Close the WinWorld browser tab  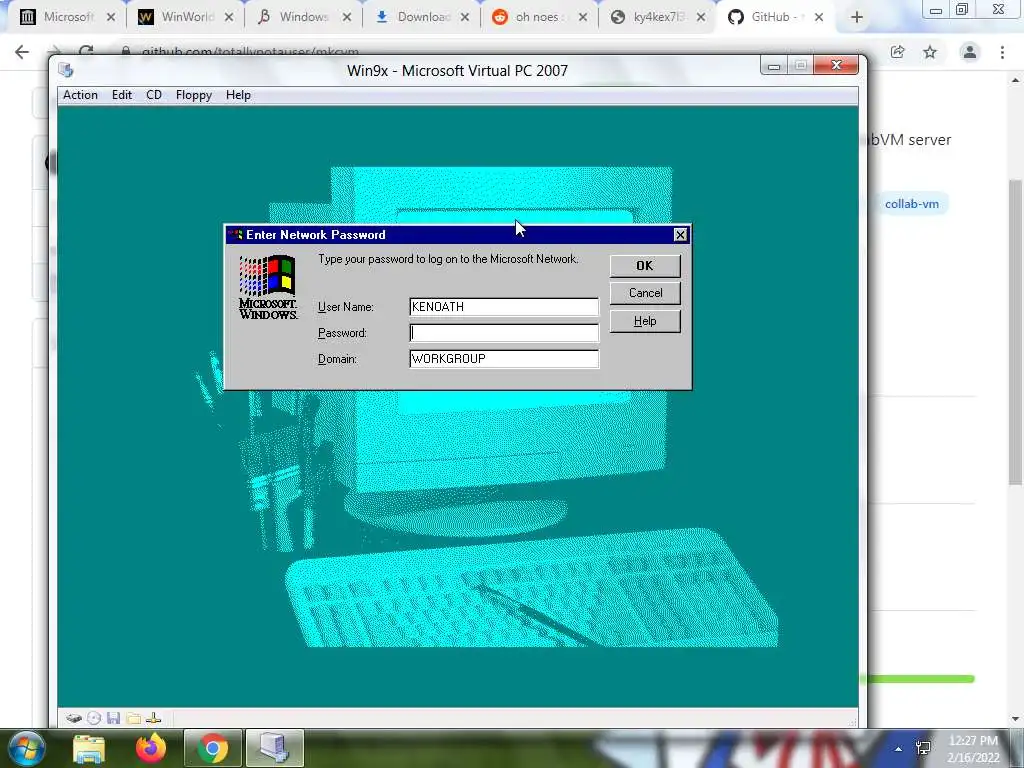tap(229, 18)
